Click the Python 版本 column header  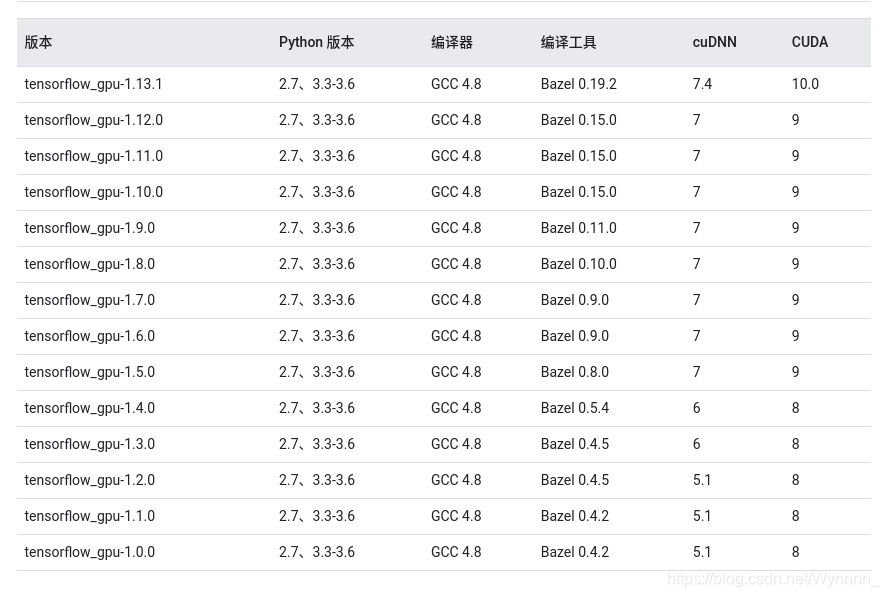click(x=316, y=42)
